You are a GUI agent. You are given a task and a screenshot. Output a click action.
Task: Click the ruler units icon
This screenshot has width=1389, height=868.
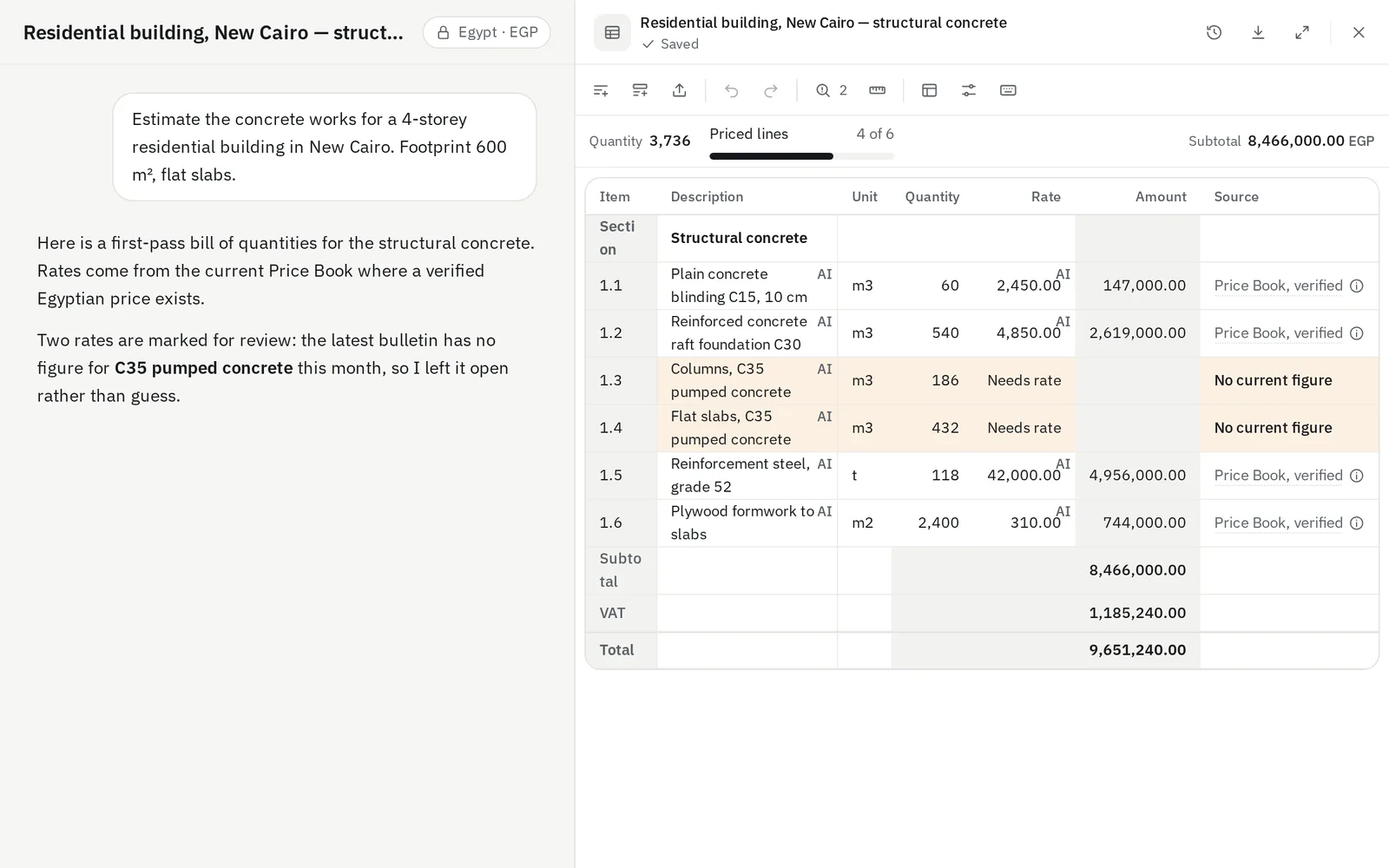point(877,90)
